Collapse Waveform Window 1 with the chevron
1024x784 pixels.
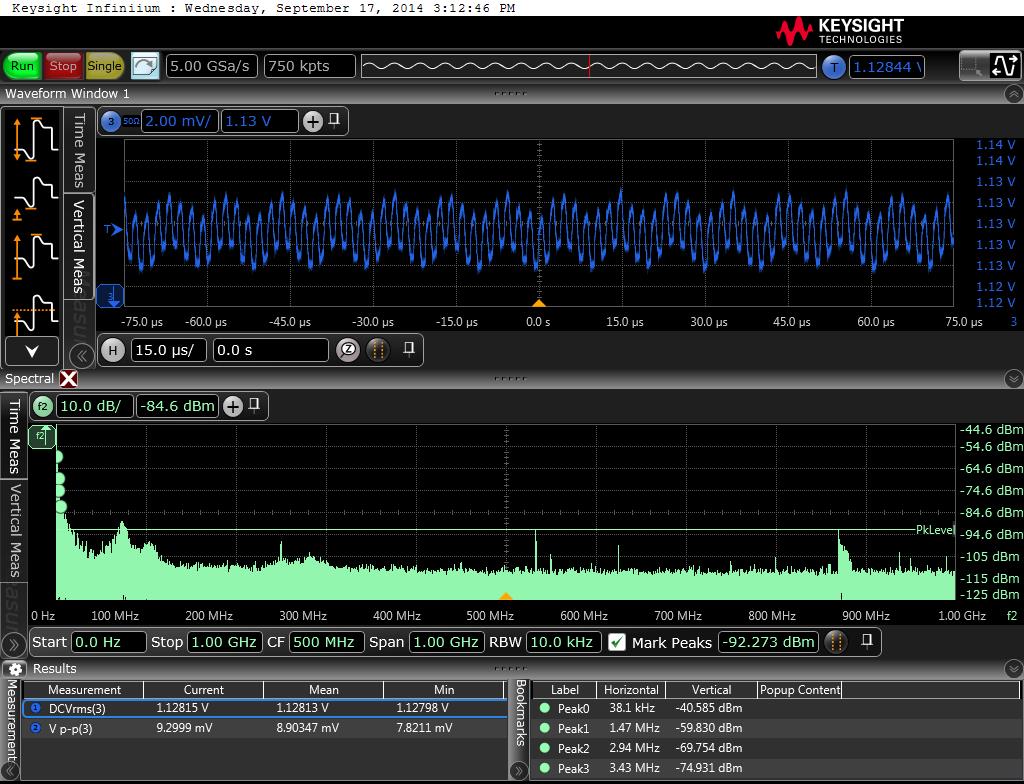click(1012, 94)
